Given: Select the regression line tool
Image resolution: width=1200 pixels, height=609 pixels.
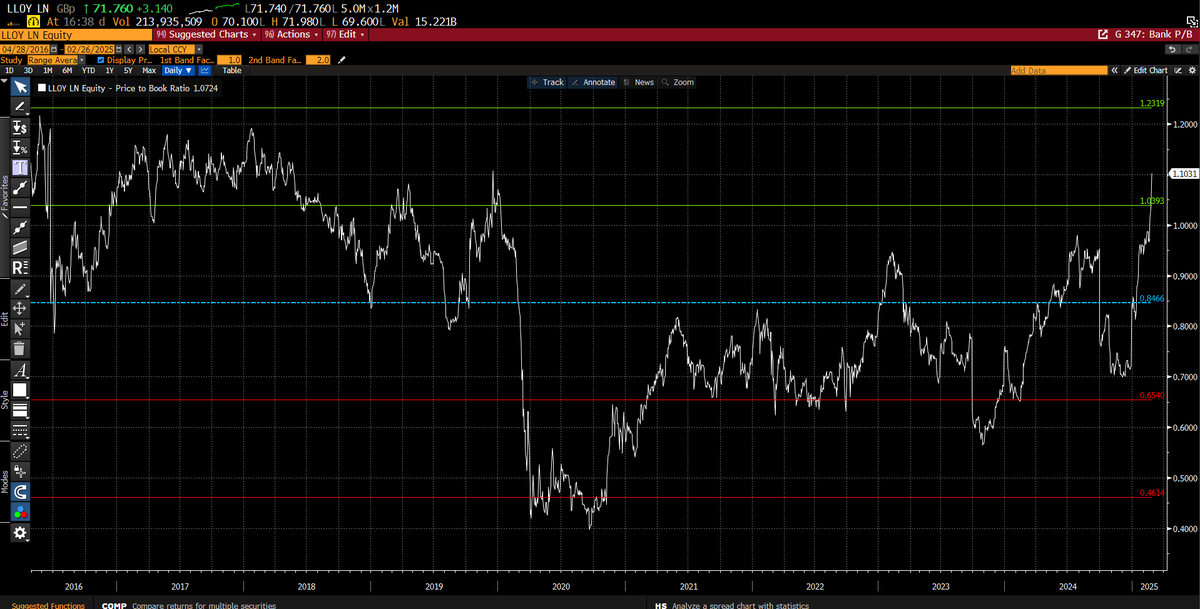Looking at the screenshot, I should (x=20, y=228).
